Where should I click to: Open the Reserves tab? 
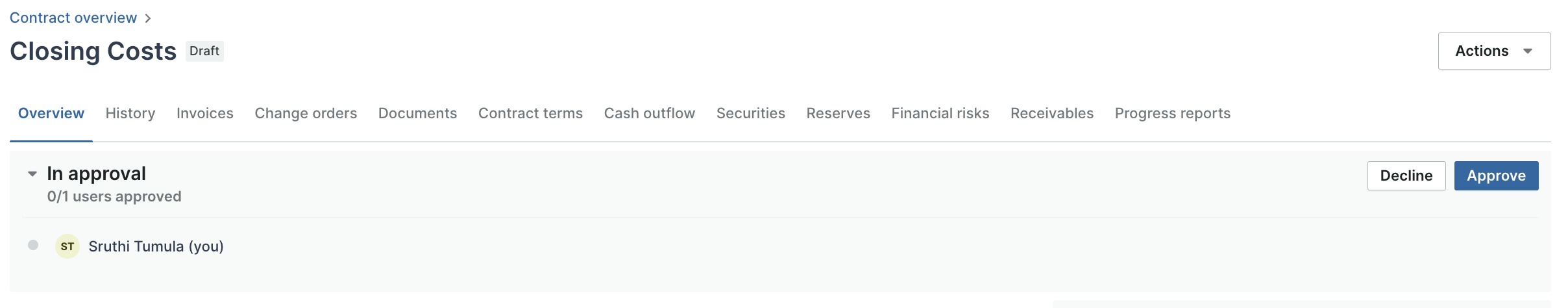[839, 113]
